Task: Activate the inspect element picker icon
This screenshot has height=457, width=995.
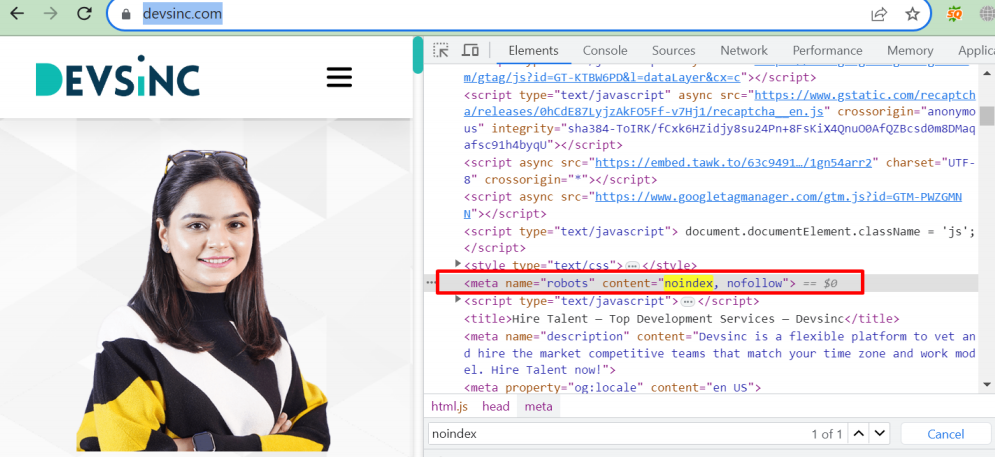Action: (x=441, y=50)
